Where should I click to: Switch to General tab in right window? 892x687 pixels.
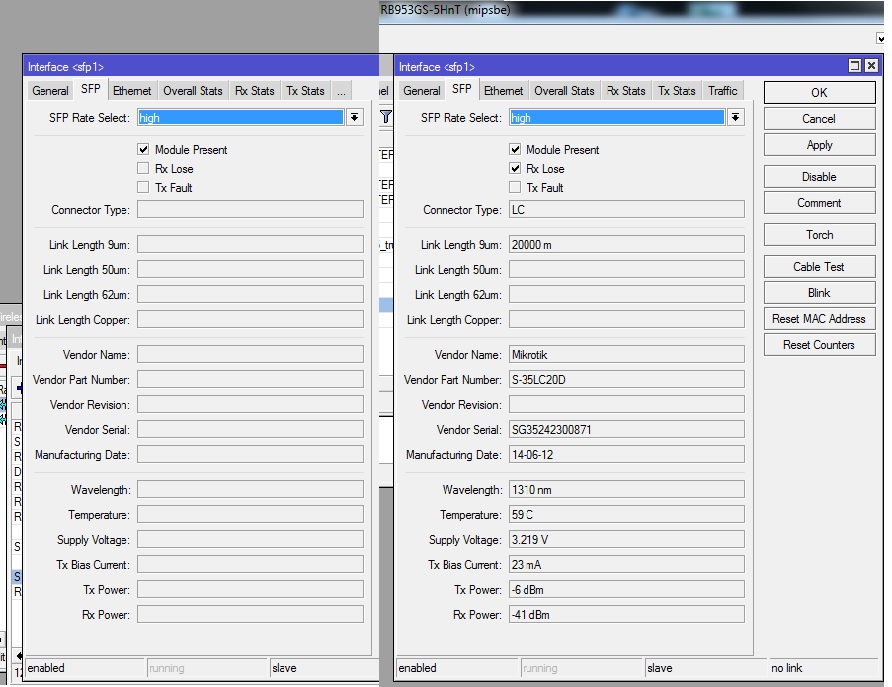pos(422,91)
